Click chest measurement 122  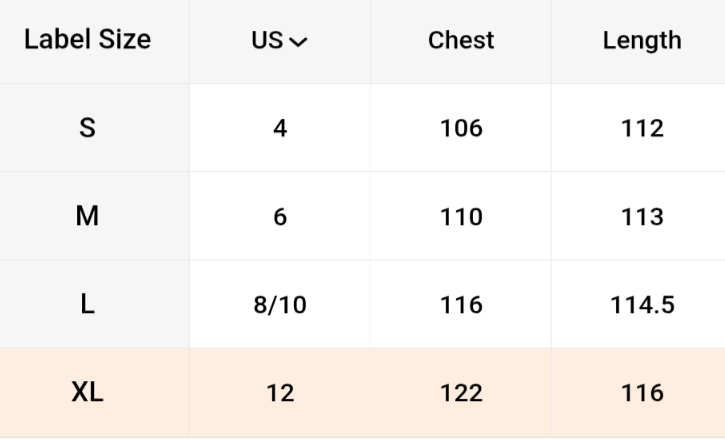[x=461, y=393]
